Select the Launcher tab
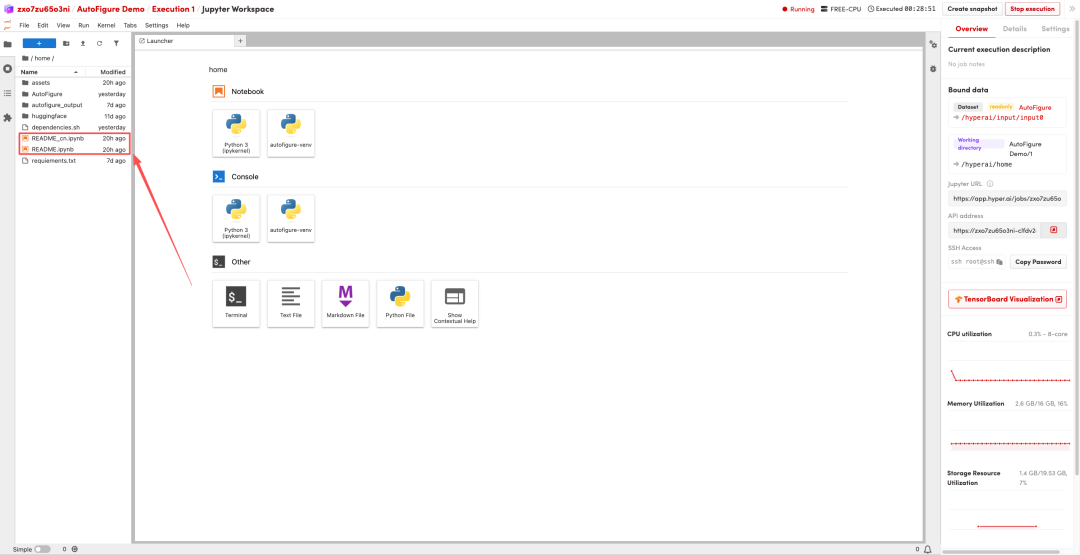 pyautogui.click(x=185, y=41)
